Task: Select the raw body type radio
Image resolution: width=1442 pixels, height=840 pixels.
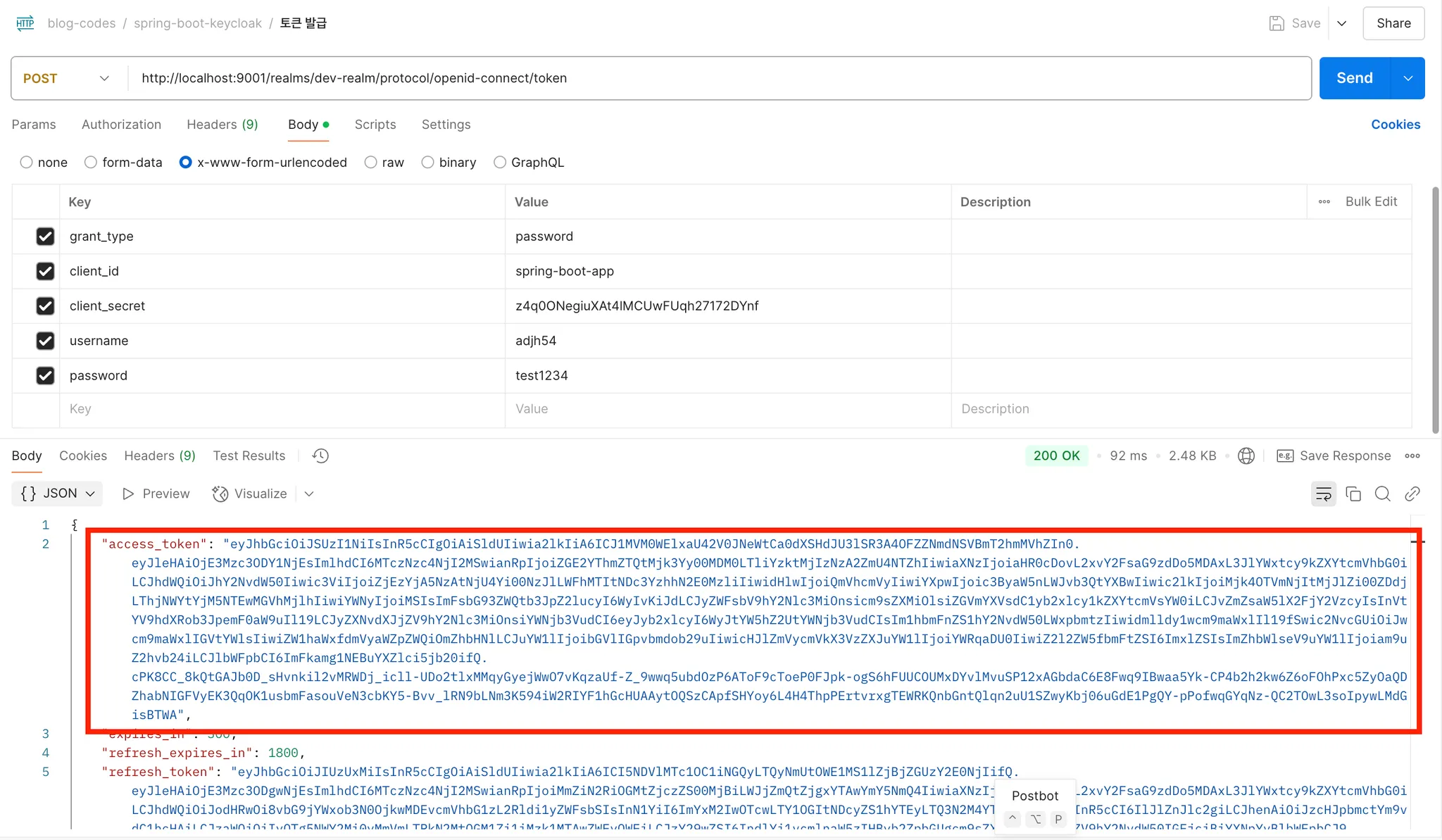Action: tap(371, 163)
